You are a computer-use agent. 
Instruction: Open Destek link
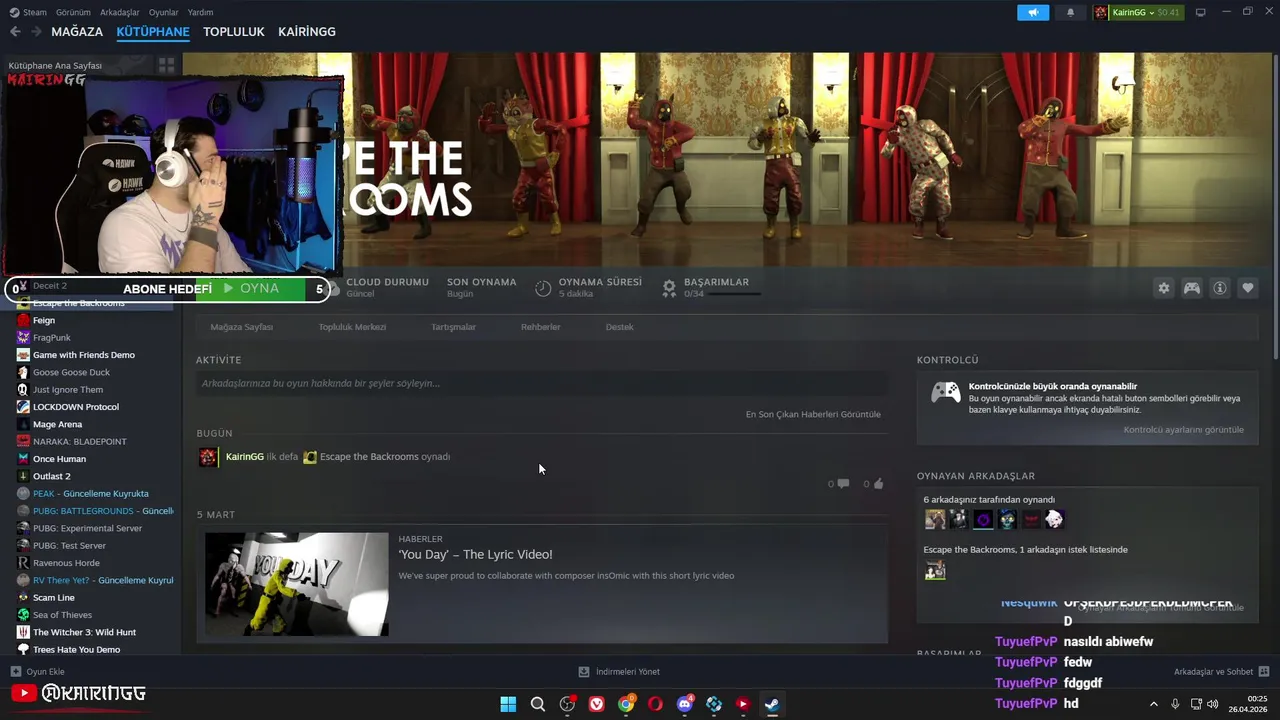[619, 327]
